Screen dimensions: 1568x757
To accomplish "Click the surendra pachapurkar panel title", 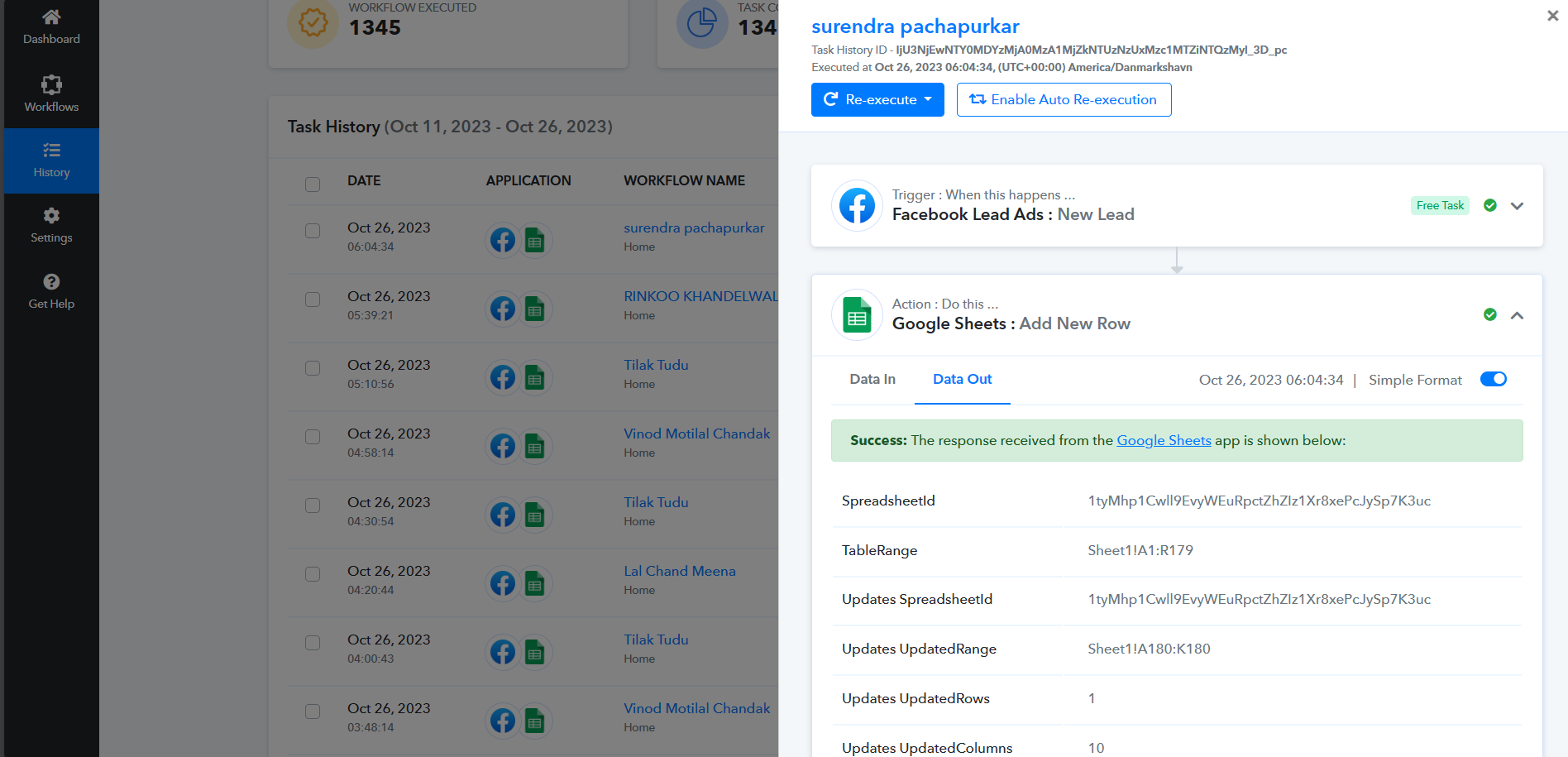I will pos(915,26).
